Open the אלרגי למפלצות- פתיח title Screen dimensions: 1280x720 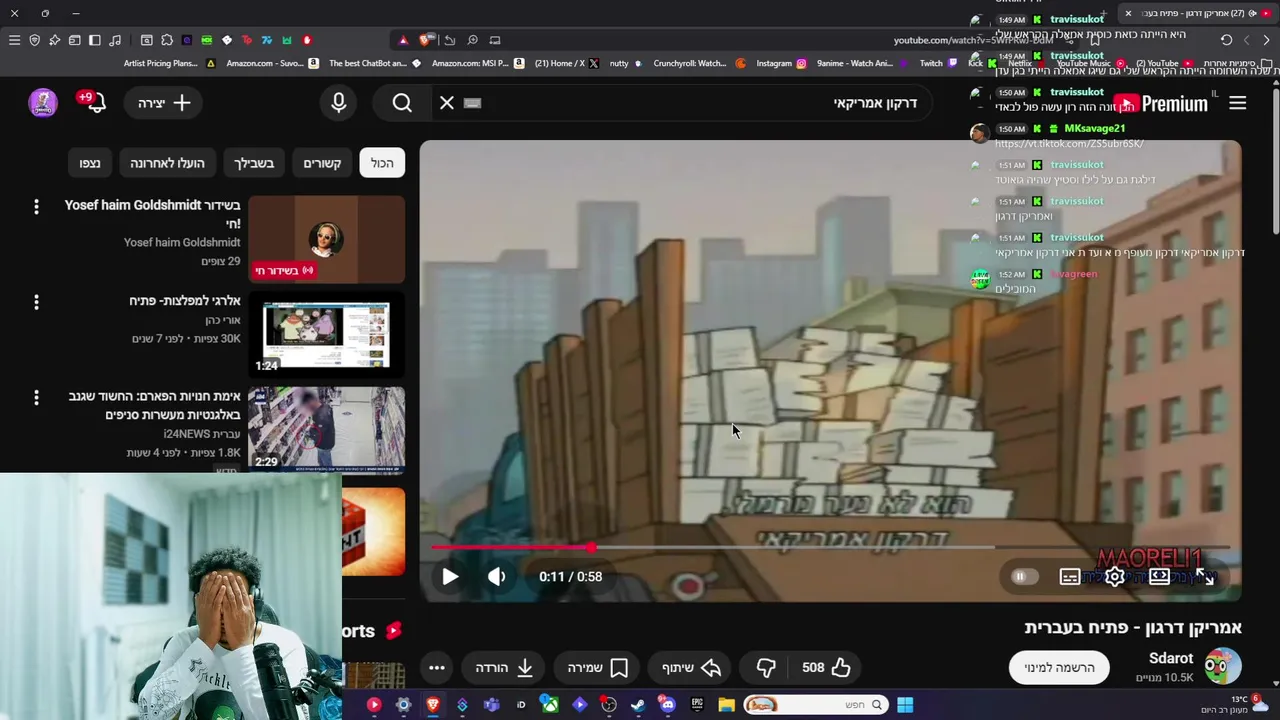(x=185, y=301)
